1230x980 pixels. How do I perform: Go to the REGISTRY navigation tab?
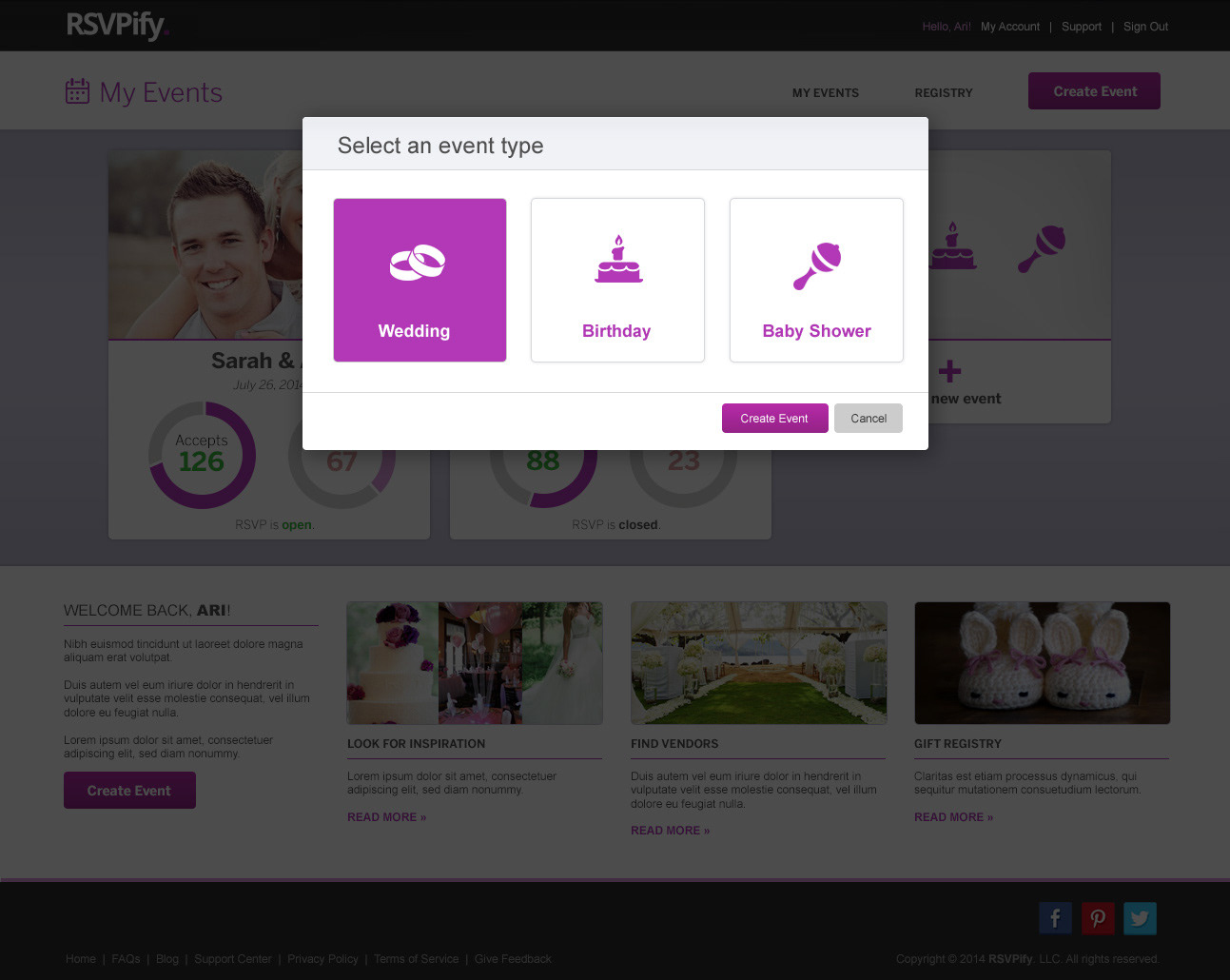[944, 93]
